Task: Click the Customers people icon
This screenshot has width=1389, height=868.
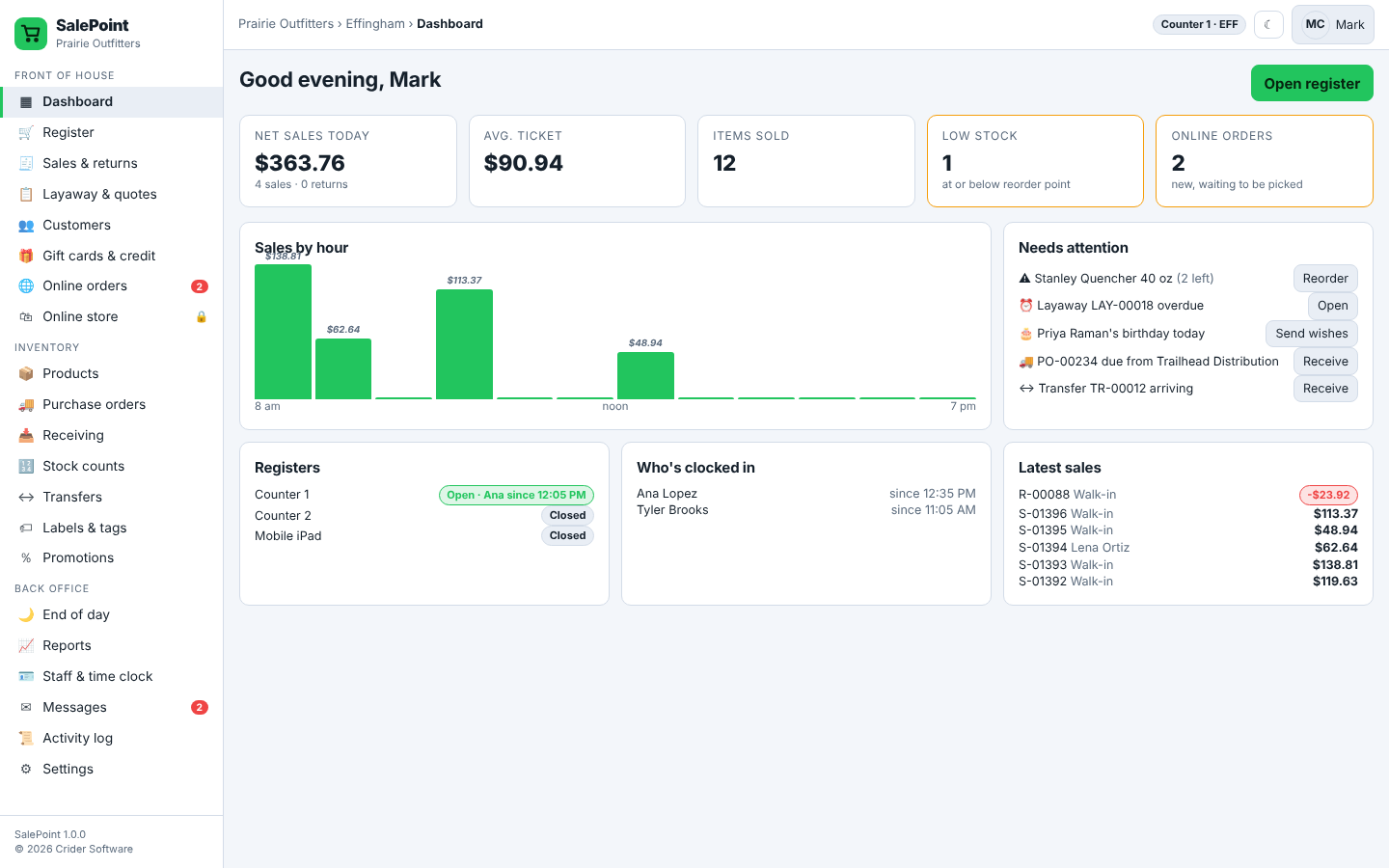Action: click(x=26, y=226)
